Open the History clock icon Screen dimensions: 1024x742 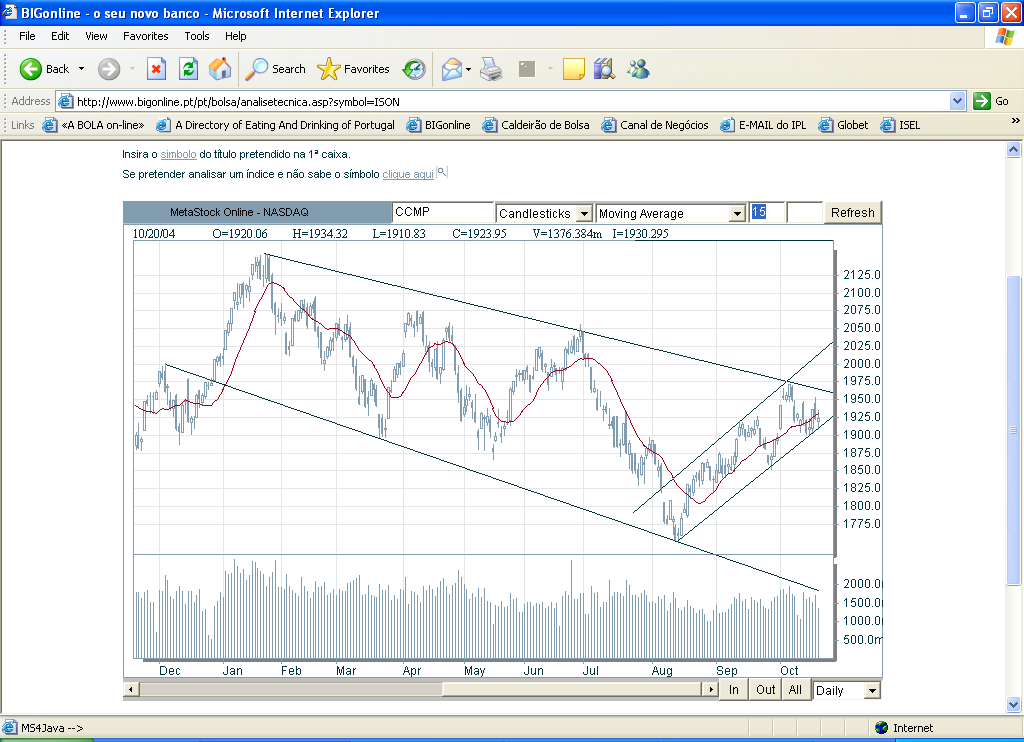(414, 69)
